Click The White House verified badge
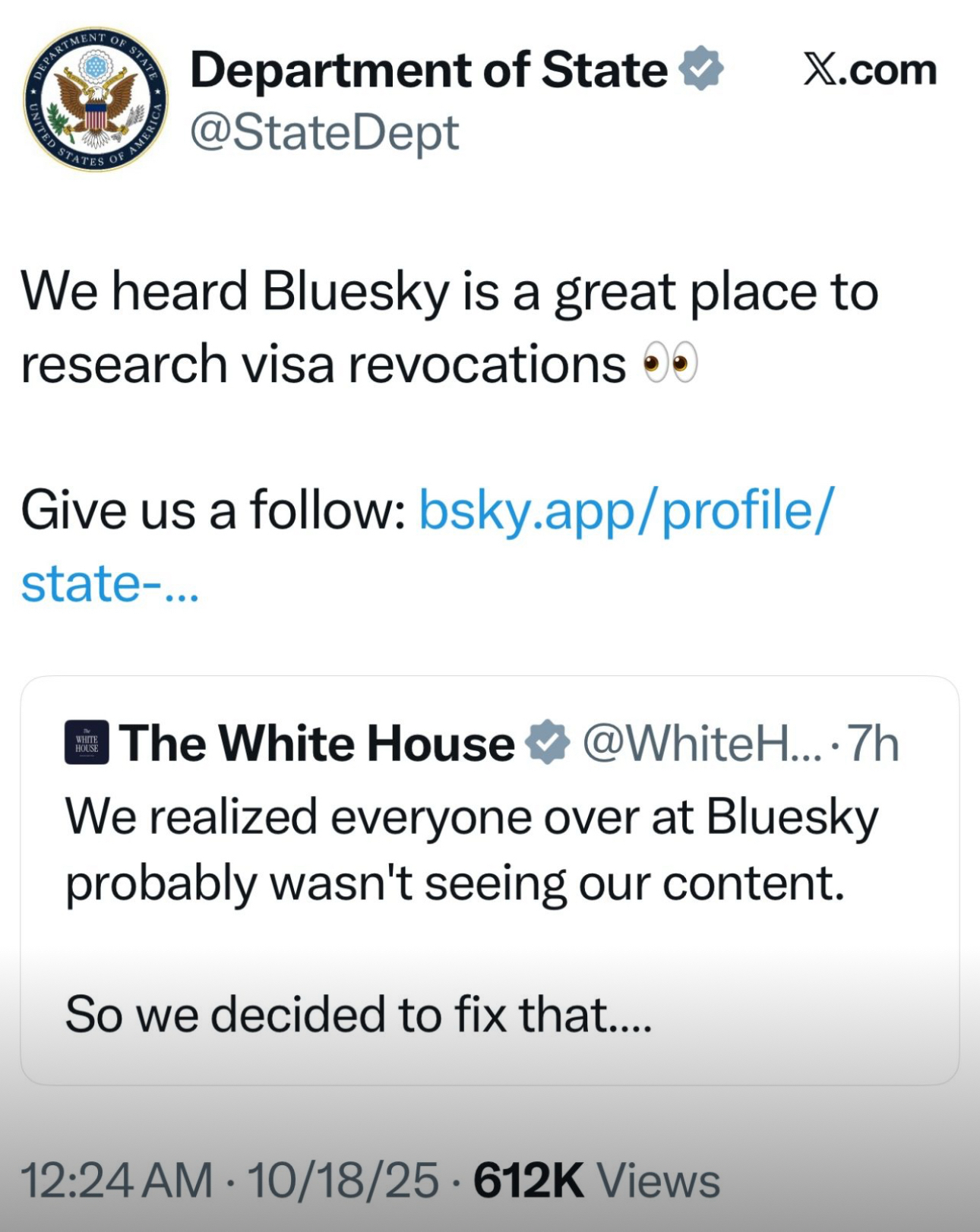 pyautogui.click(x=548, y=742)
